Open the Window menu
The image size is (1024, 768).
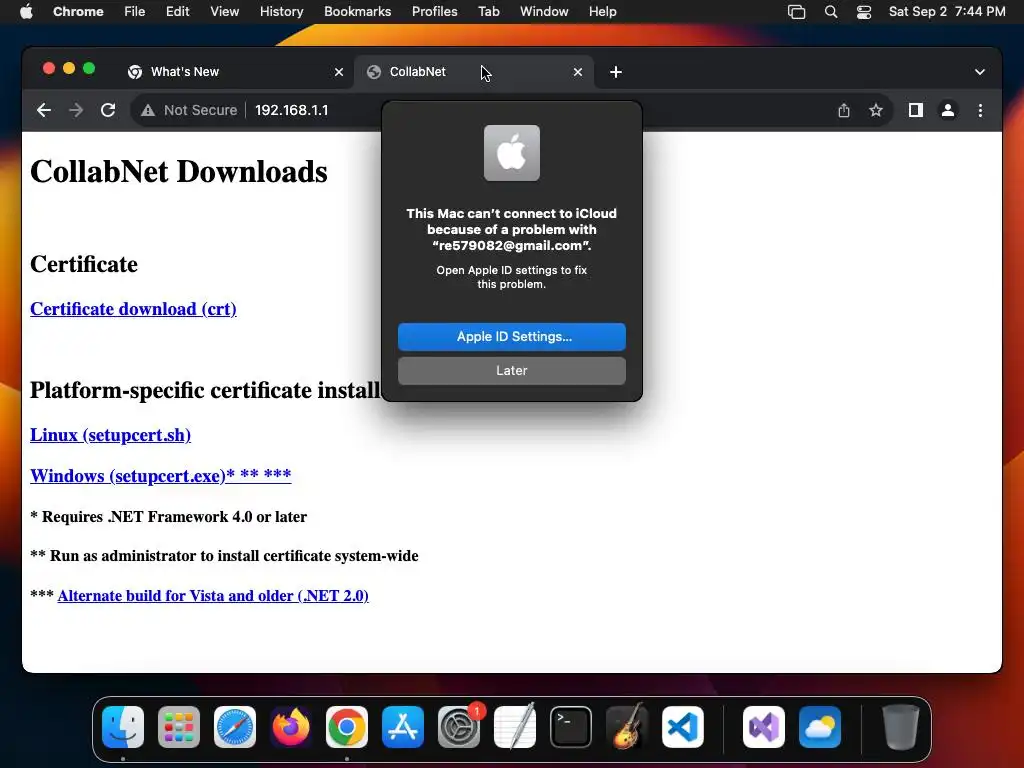(544, 11)
